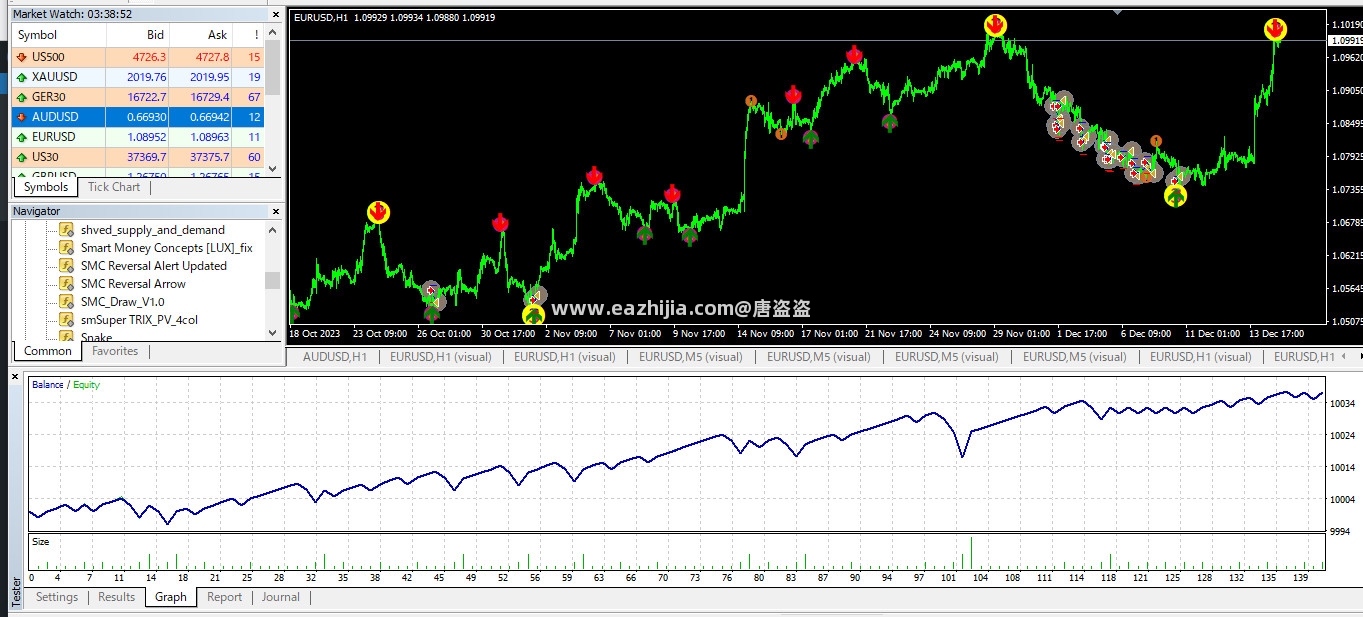Select the shved_supply_and_demand indicator
The width and height of the screenshot is (1363, 617).
[153, 230]
